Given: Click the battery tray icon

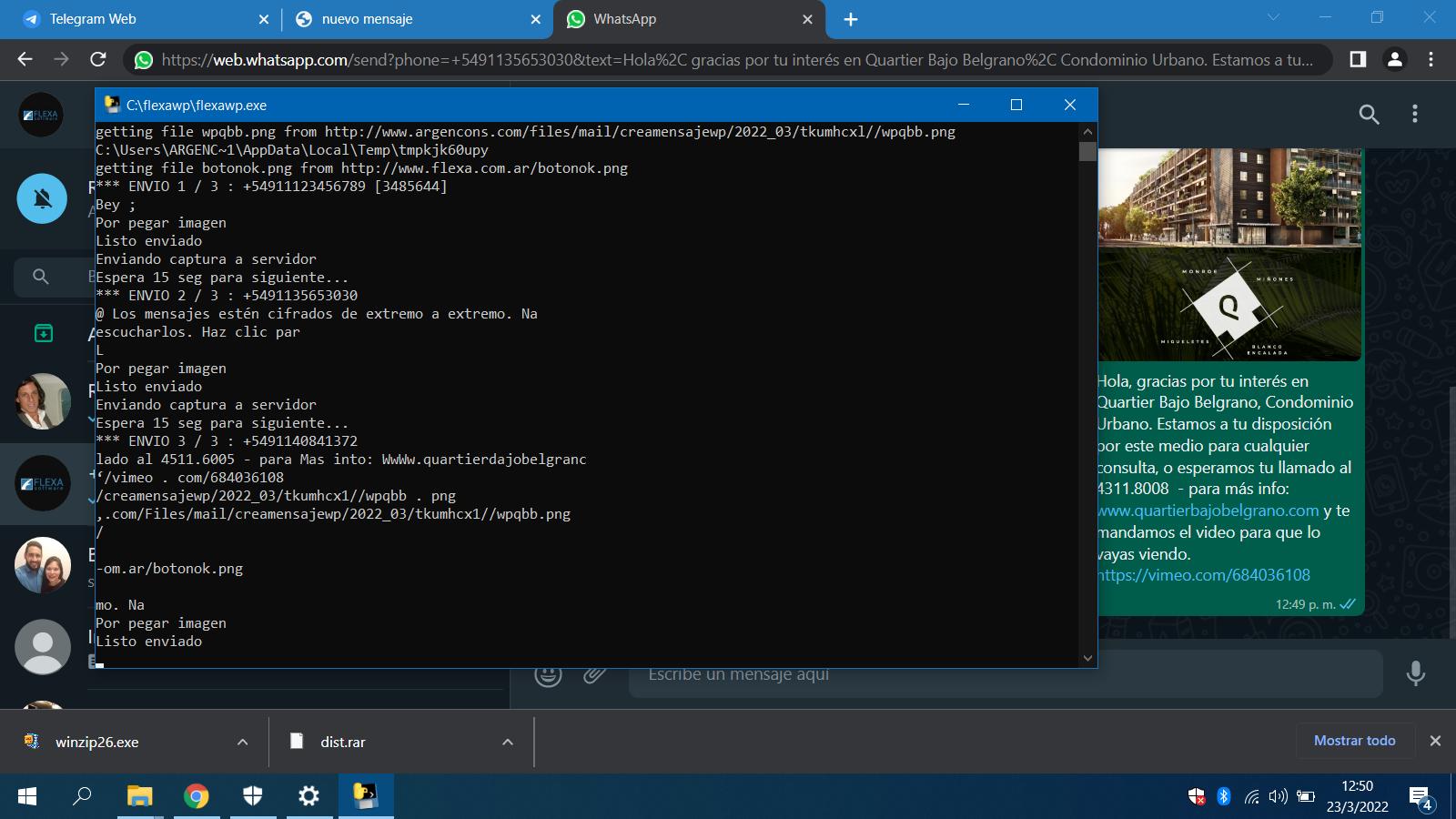Looking at the screenshot, I should point(1306,797).
